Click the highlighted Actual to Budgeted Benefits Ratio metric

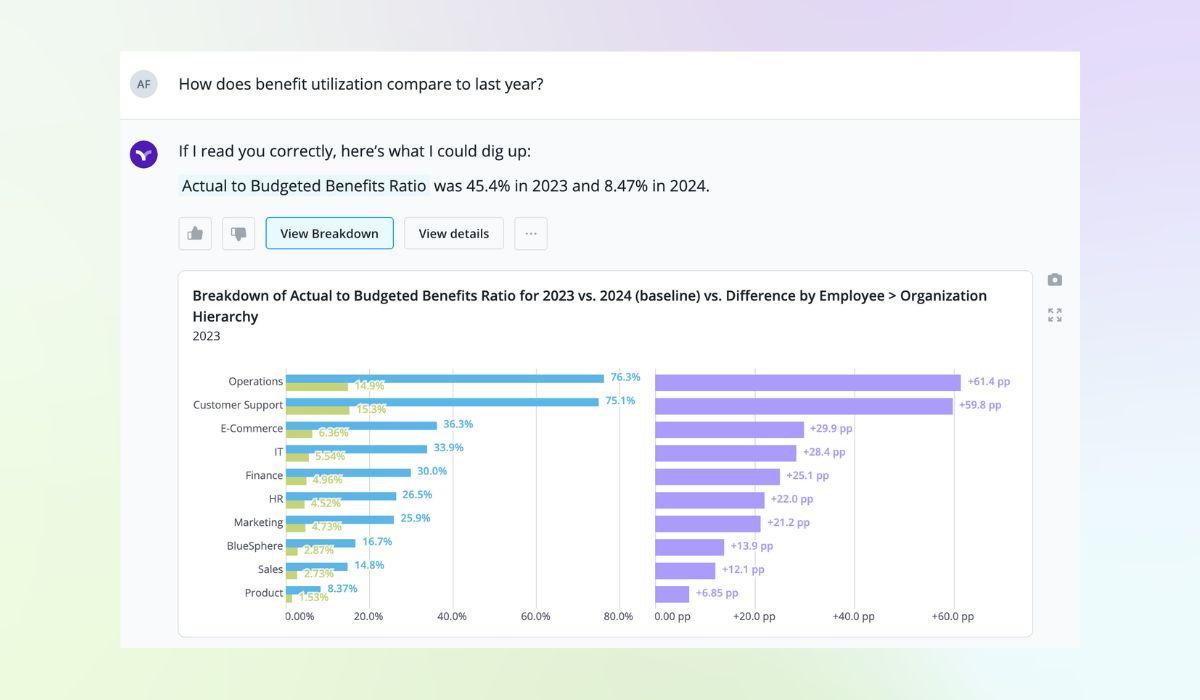coord(304,186)
